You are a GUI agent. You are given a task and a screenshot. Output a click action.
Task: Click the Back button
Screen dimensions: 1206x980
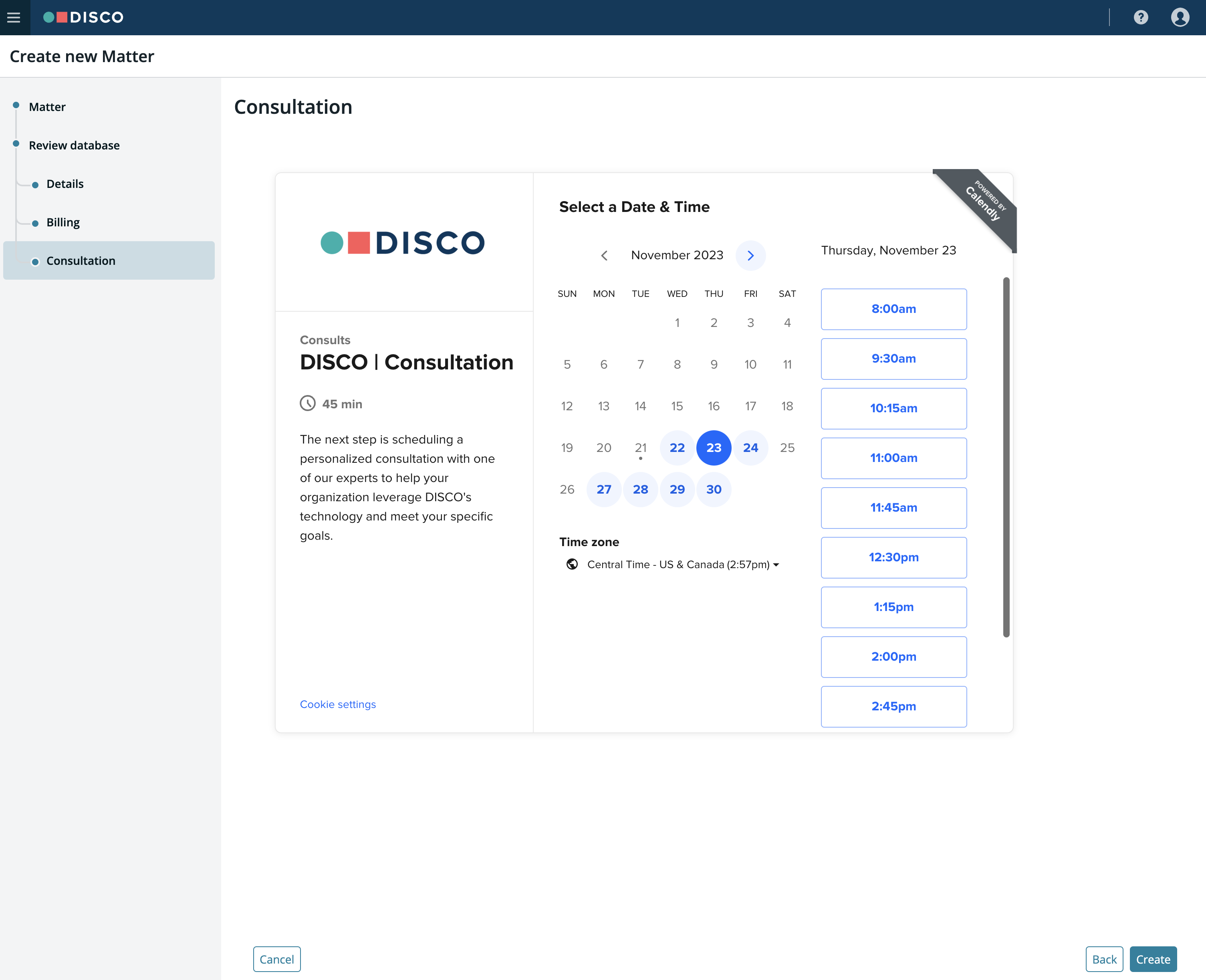coord(1104,959)
